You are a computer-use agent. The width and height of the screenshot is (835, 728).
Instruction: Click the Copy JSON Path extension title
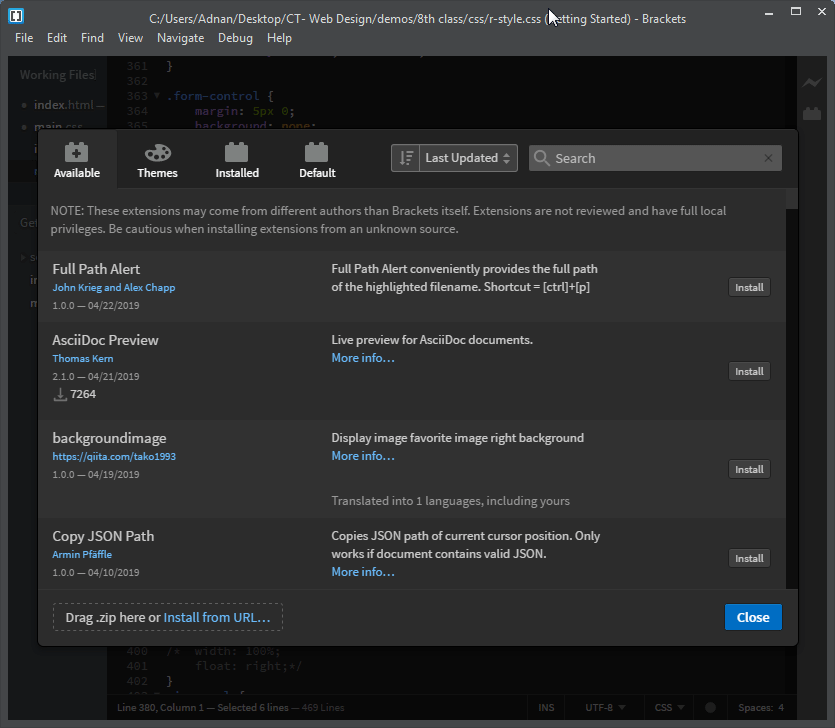[103, 536]
